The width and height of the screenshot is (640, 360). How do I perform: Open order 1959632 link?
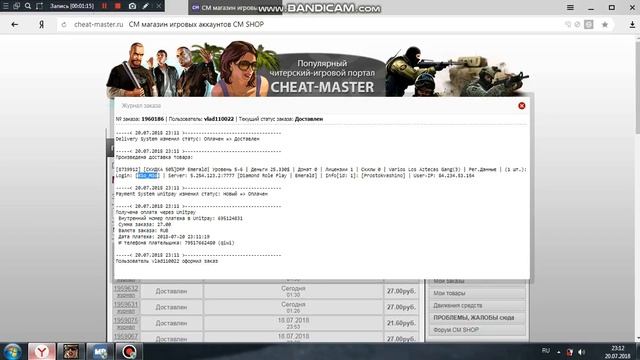(126, 289)
